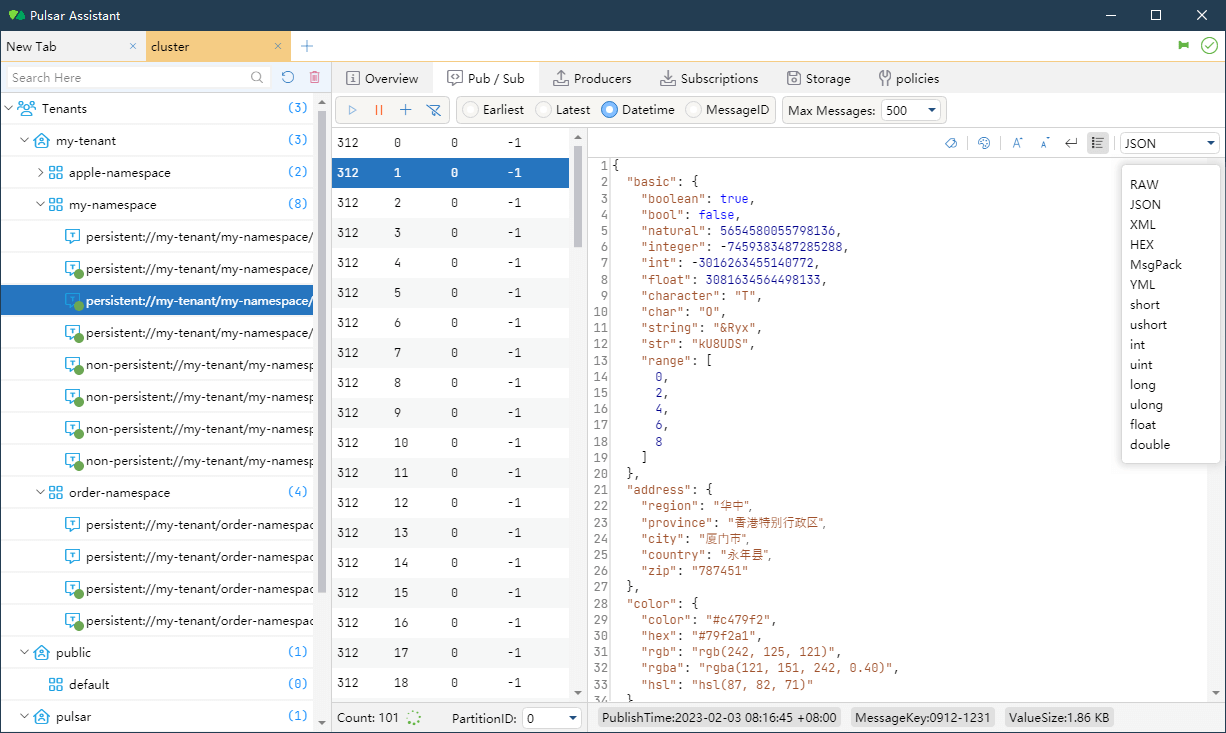Select the Earliest radio button

pos(470,110)
